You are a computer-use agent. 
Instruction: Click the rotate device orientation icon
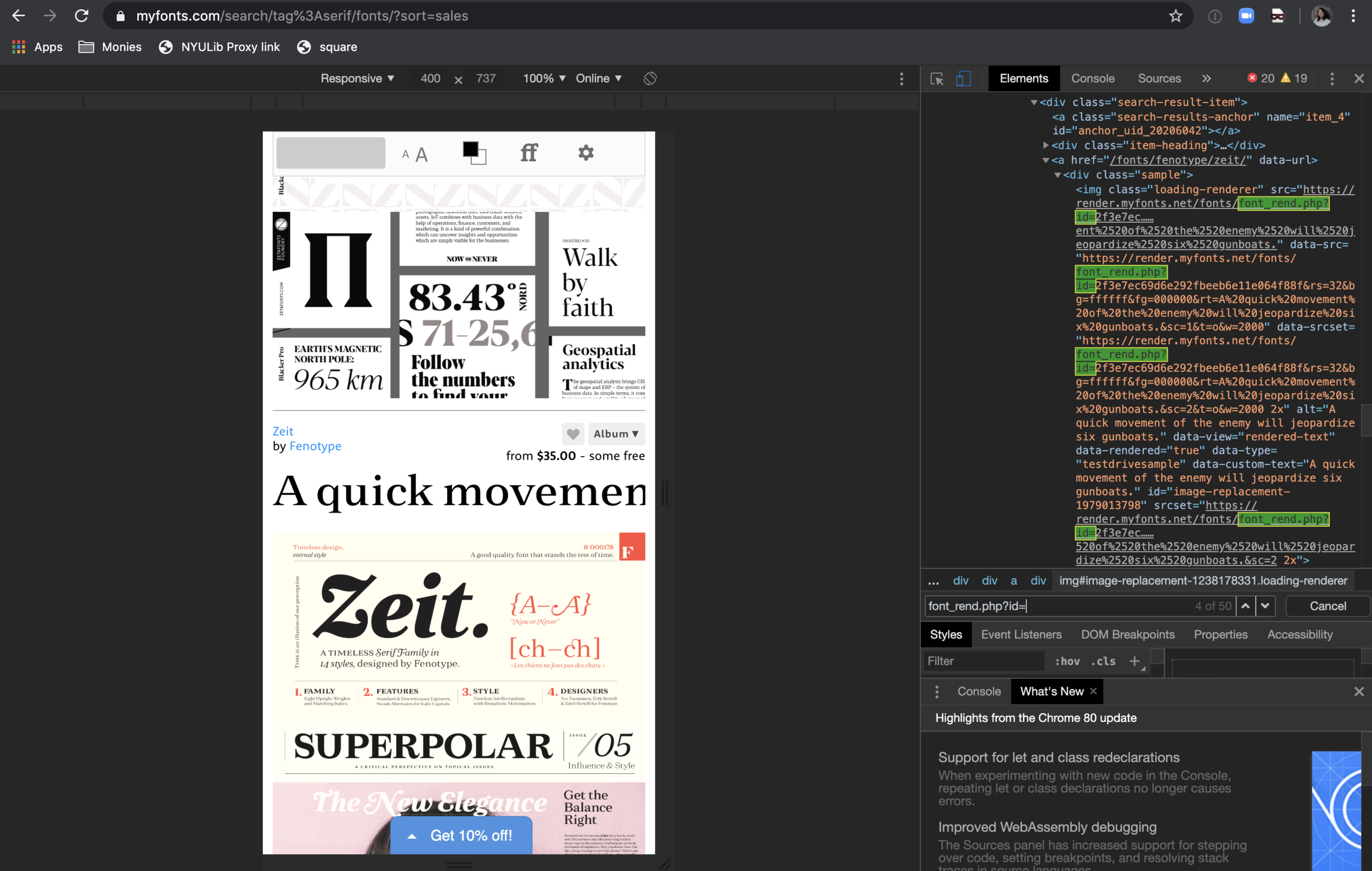(650, 78)
